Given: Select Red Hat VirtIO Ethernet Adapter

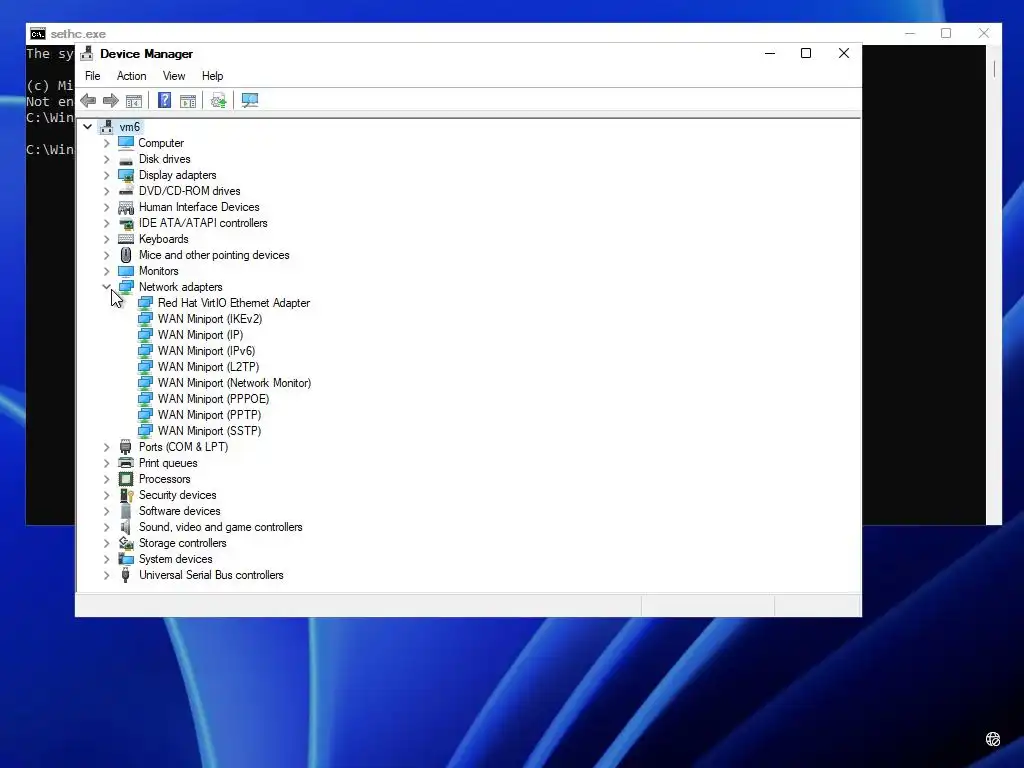Looking at the screenshot, I should click(234, 303).
